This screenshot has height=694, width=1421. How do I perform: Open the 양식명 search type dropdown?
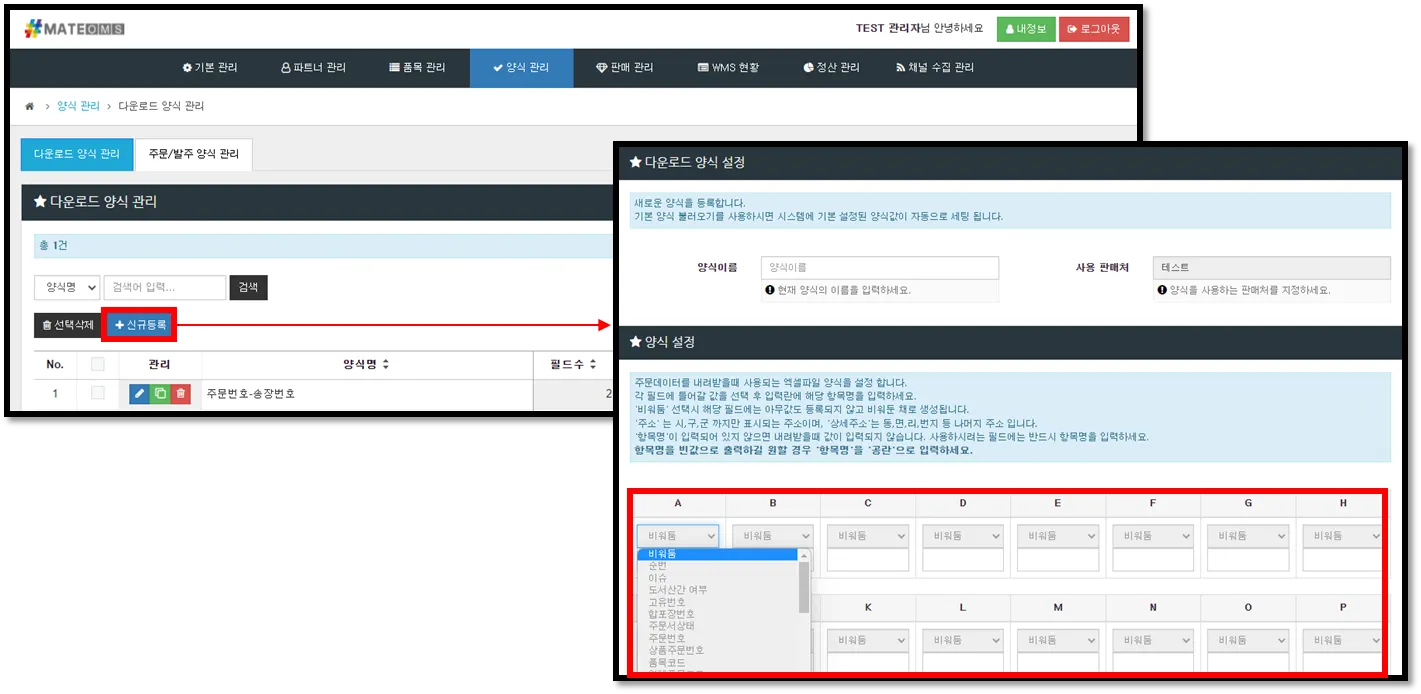pos(67,287)
